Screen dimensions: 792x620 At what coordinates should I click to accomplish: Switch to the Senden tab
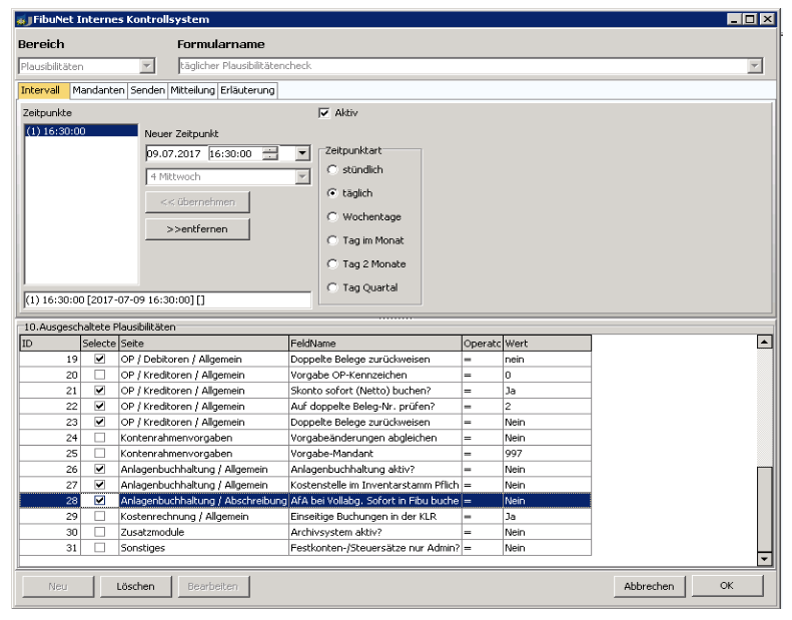click(x=147, y=90)
